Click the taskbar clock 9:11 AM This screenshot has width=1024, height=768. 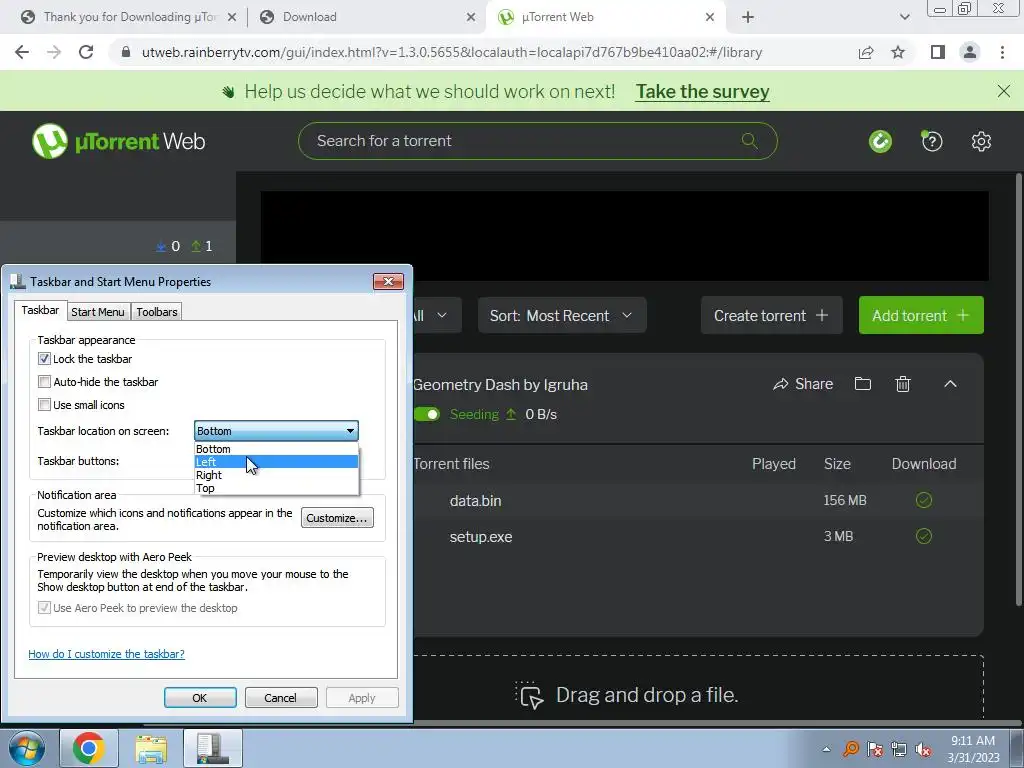click(x=973, y=749)
